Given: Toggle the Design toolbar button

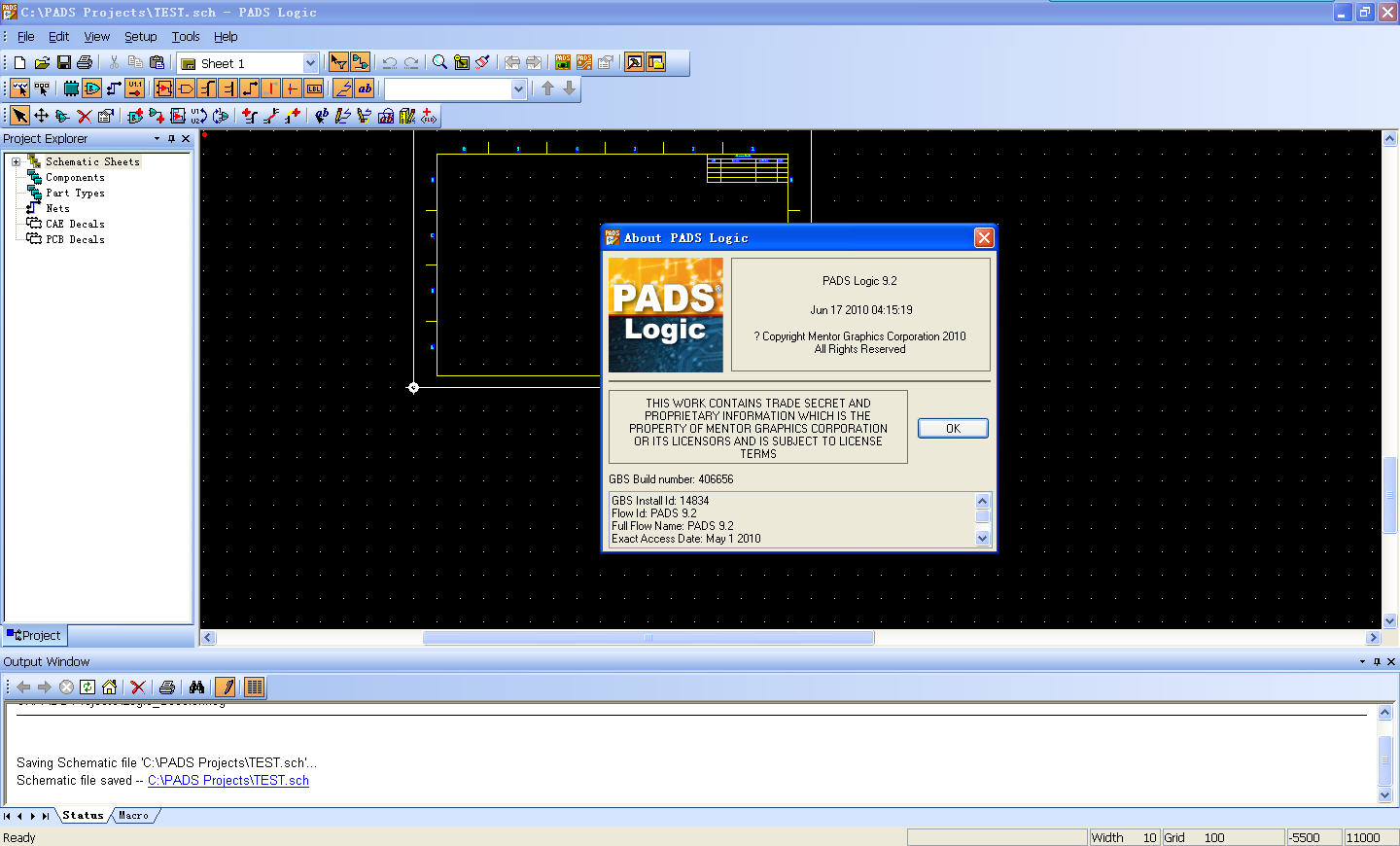Looking at the screenshot, I should [360, 62].
